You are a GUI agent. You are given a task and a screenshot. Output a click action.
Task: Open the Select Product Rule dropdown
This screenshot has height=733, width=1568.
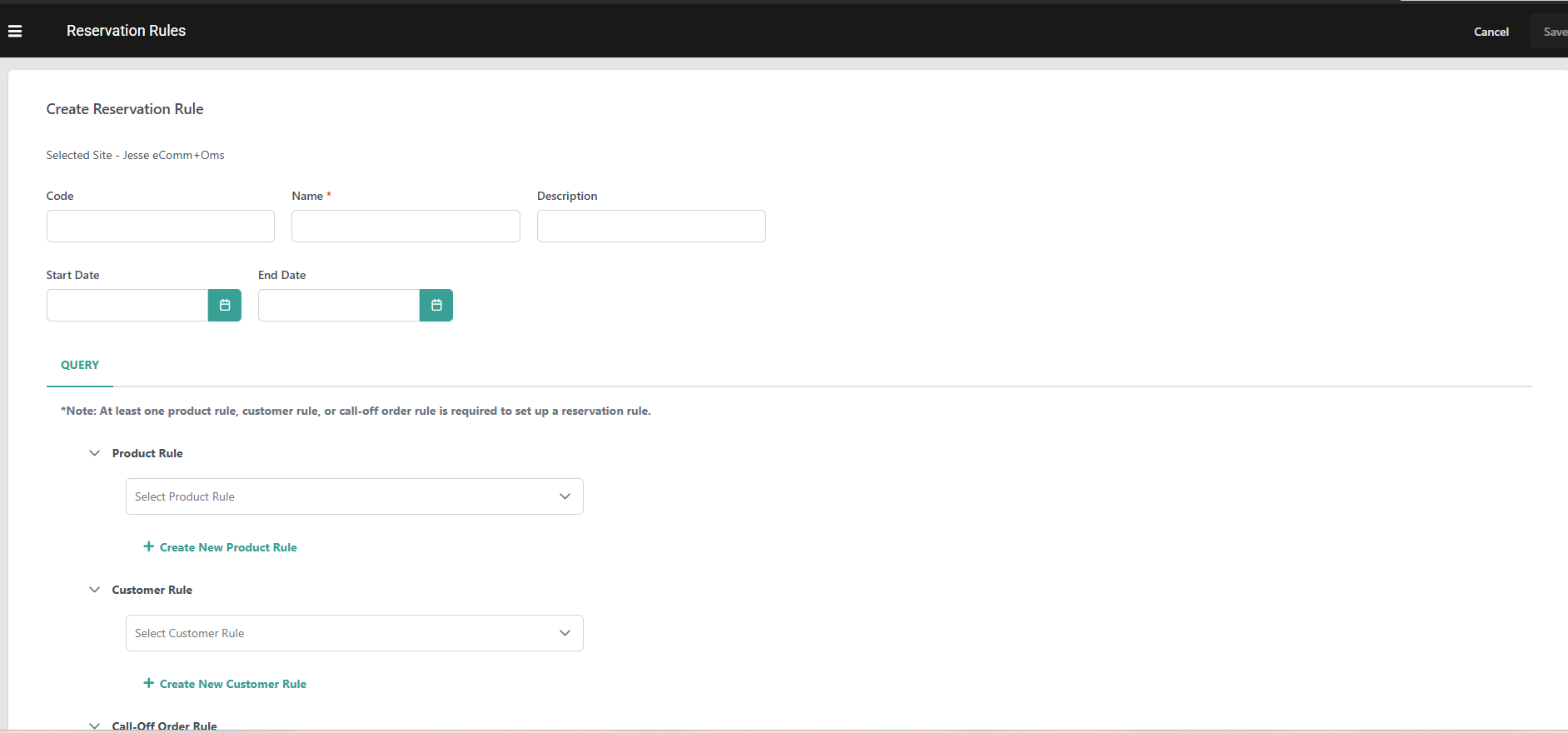(355, 496)
